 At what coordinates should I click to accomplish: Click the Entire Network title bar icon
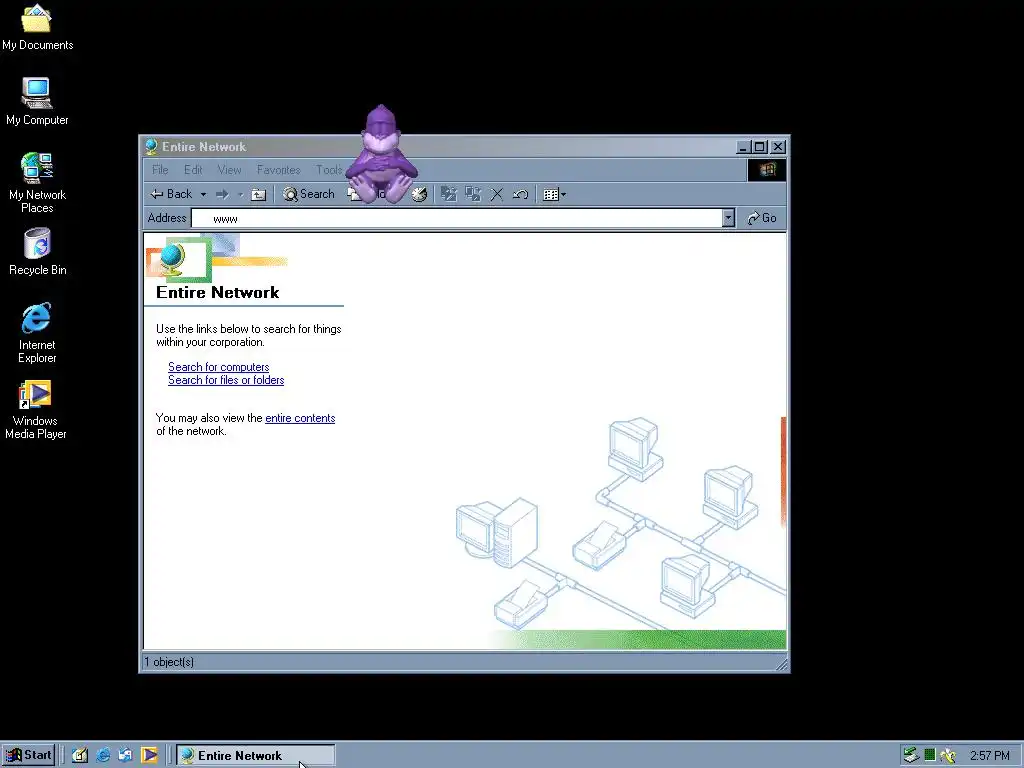[152, 147]
